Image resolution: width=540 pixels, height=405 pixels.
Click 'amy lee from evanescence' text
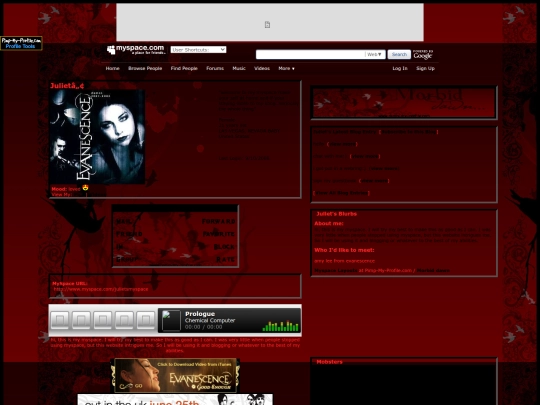(344, 261)
